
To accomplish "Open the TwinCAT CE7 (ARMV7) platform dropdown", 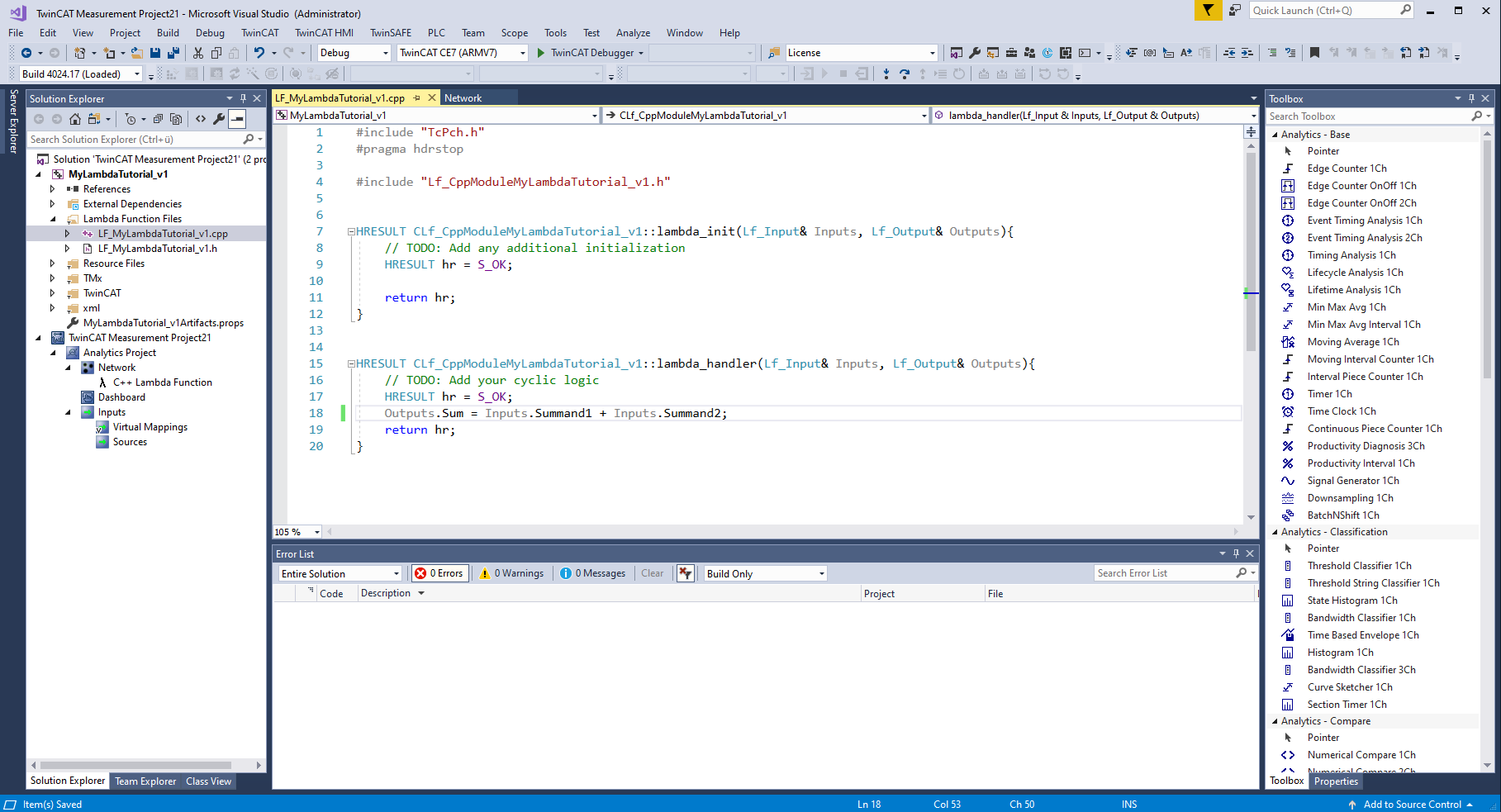I will tap(462, 53).
